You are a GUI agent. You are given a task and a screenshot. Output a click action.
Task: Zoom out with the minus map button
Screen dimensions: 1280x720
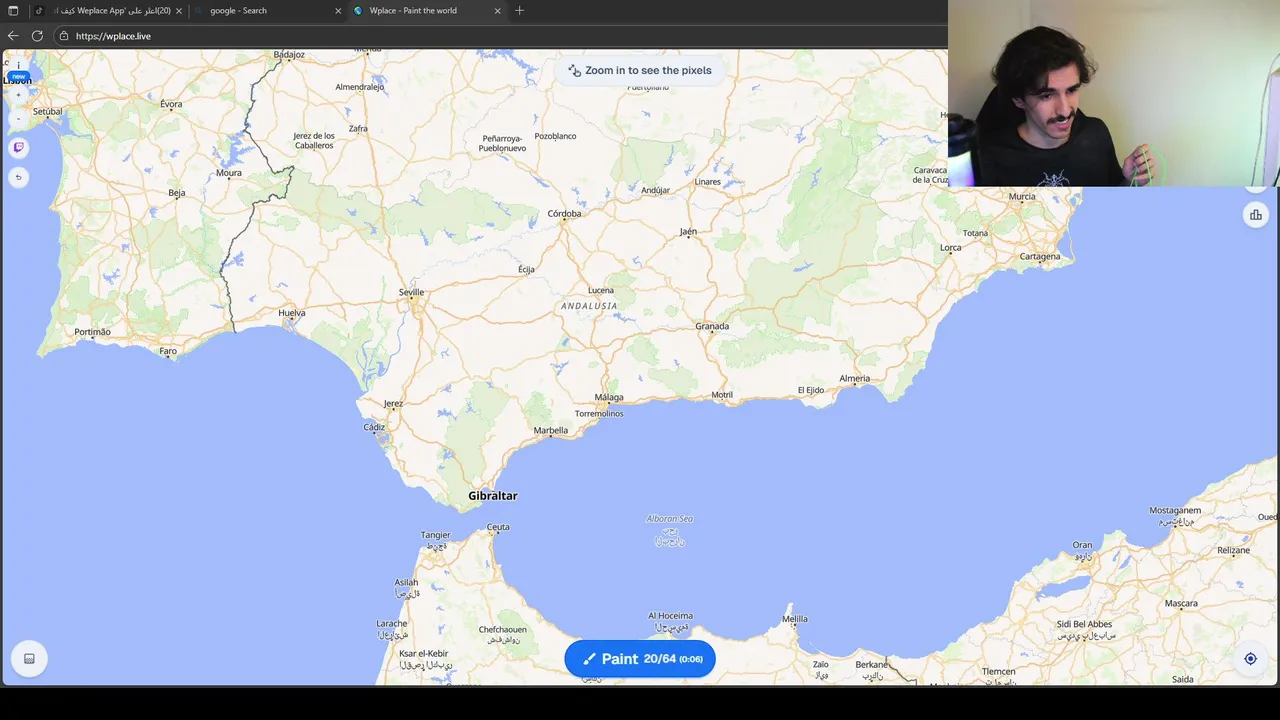[18, 118]
